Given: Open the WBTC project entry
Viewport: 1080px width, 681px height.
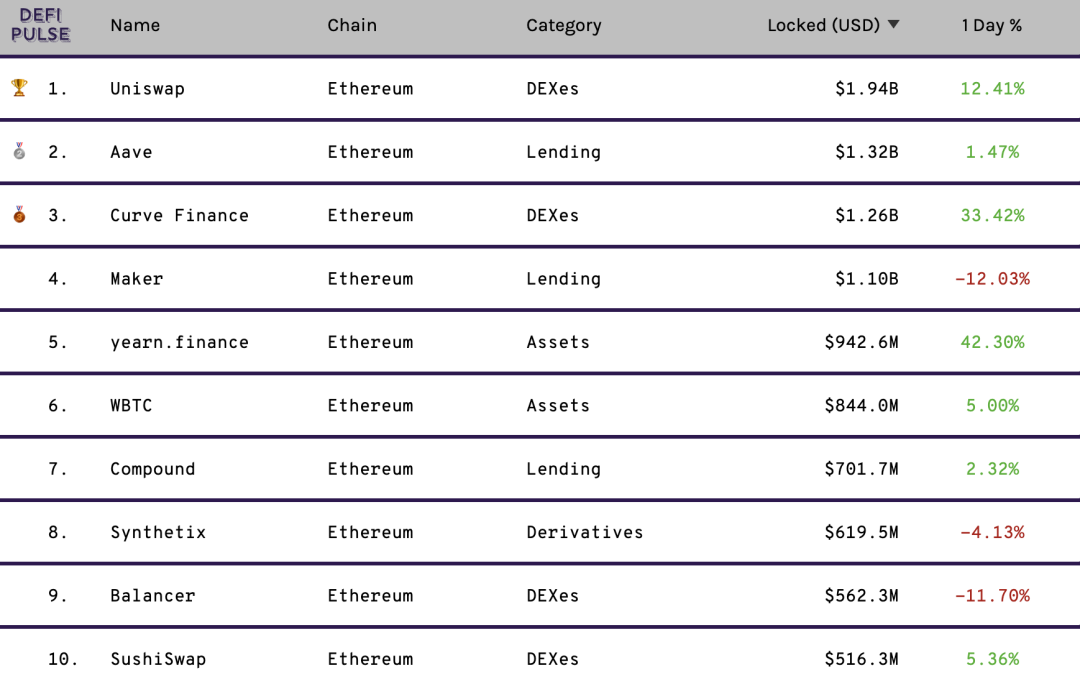Looking at the screenshot, I should 131,406.
